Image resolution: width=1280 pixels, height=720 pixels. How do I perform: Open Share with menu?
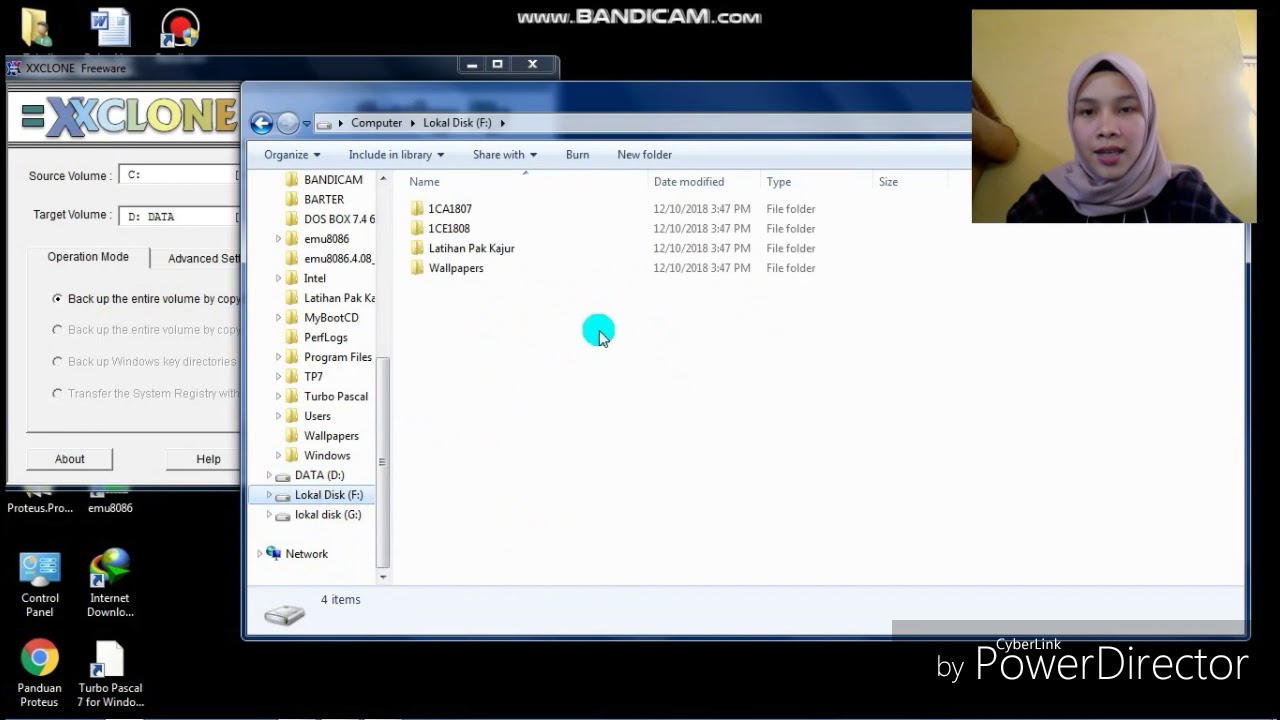click(505, 155)
